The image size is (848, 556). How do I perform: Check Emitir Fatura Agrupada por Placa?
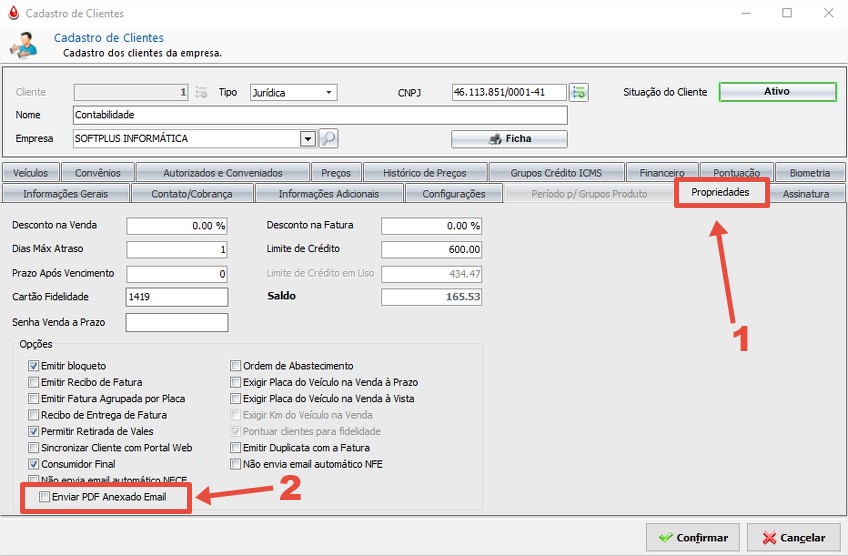coord(34,399)
